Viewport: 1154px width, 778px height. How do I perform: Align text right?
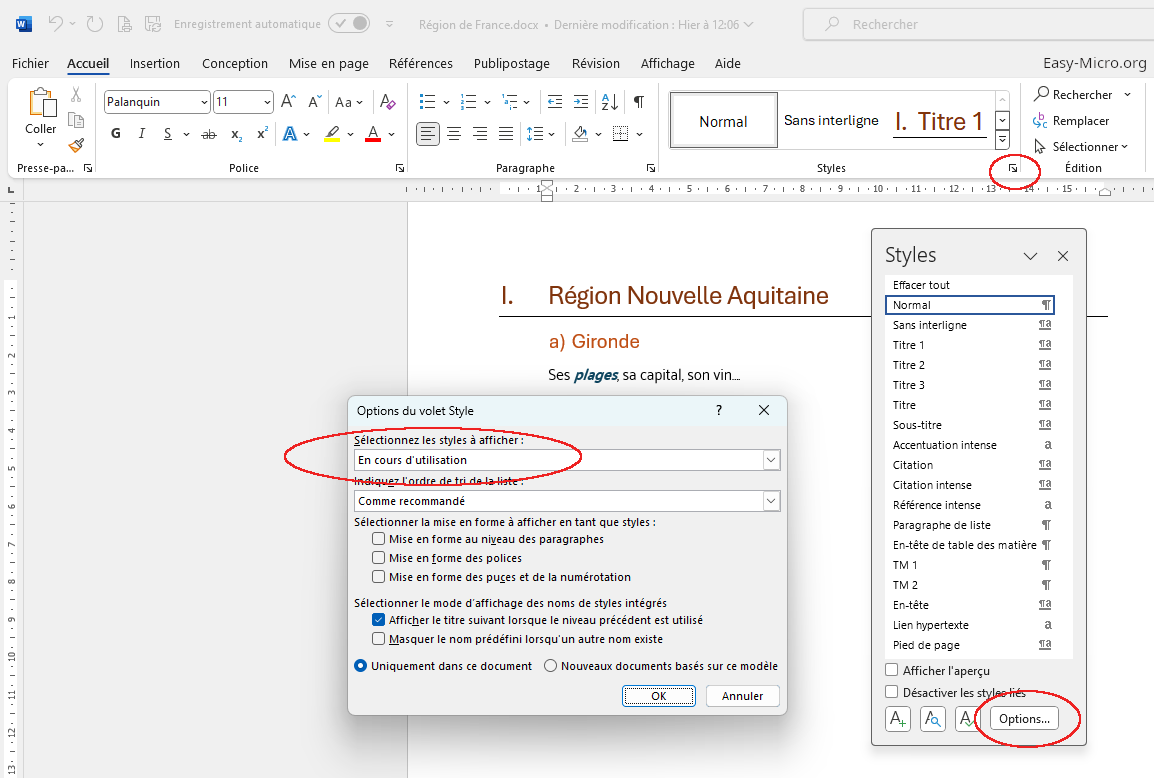coord(480,134)
